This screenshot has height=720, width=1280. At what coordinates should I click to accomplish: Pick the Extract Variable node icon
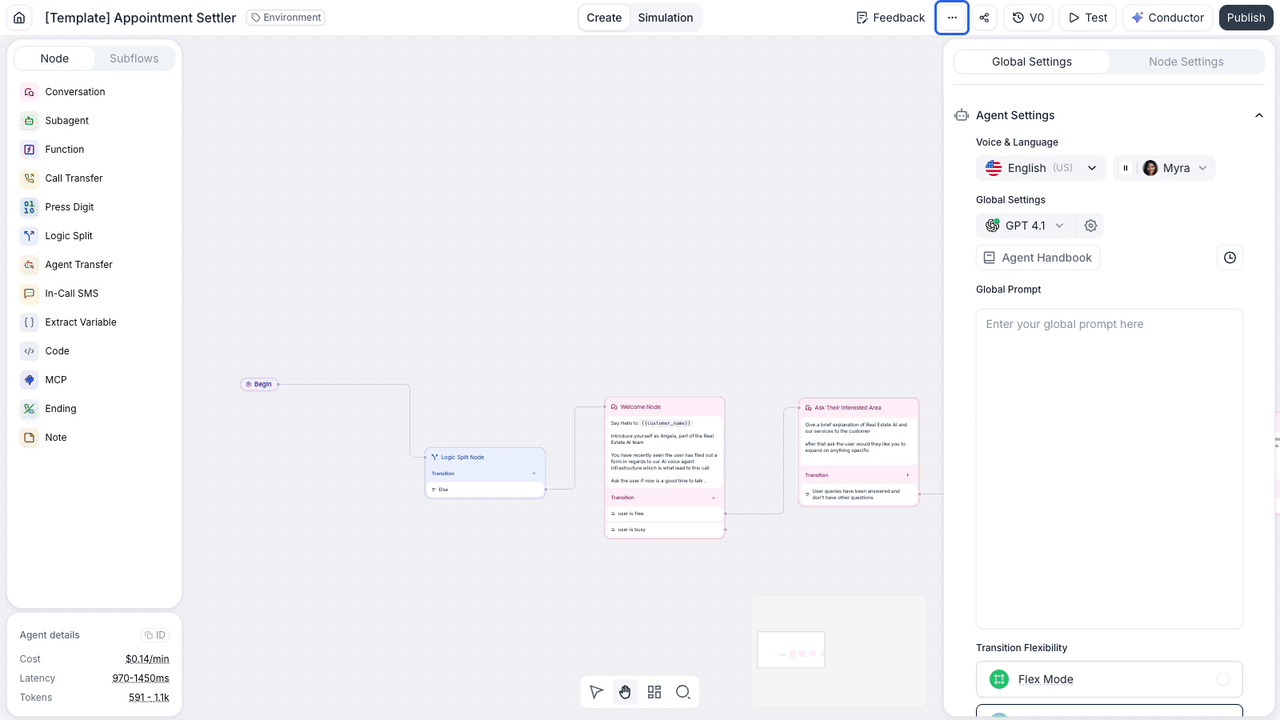[29, 322]
